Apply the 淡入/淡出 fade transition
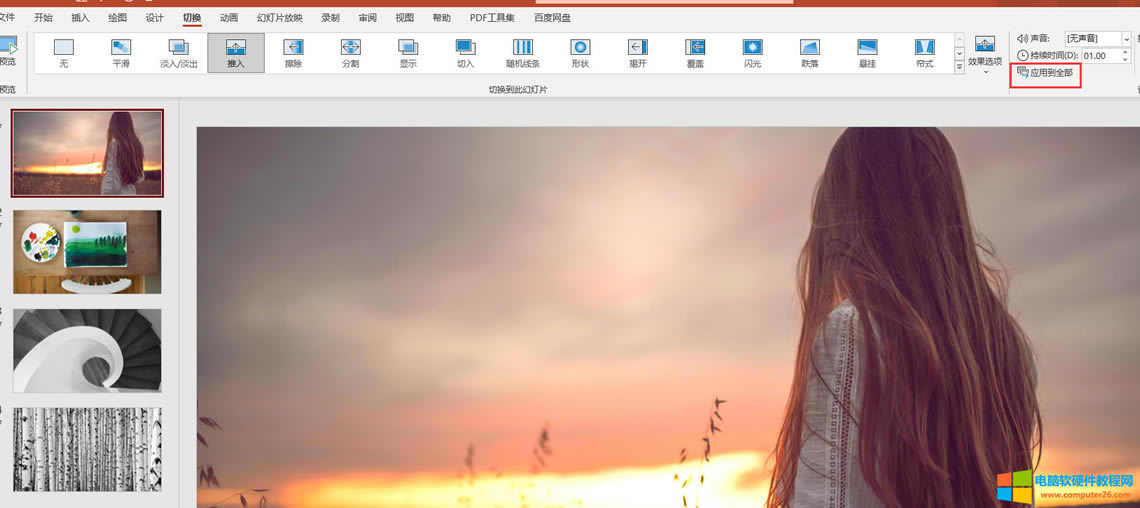Image resolution: width=1140 pixels, height=508 pixels. pyautogui.click(x=179, y=52)
